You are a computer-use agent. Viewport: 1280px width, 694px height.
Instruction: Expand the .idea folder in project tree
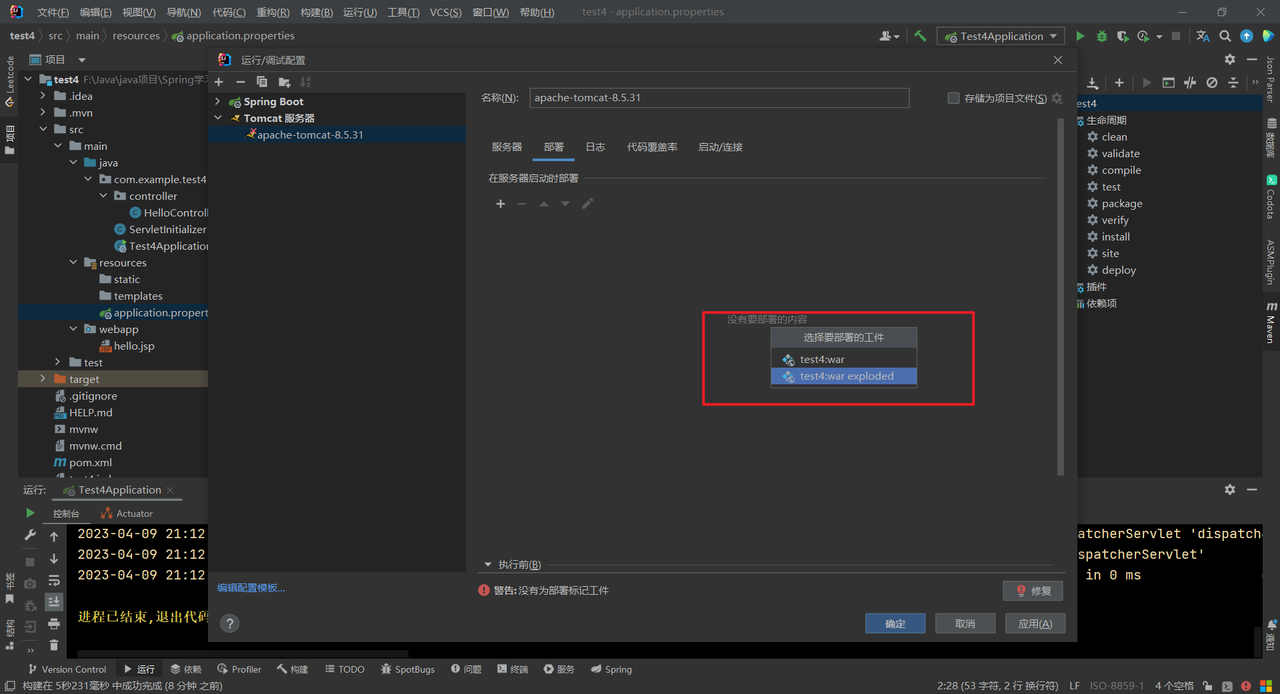[44, 96]
